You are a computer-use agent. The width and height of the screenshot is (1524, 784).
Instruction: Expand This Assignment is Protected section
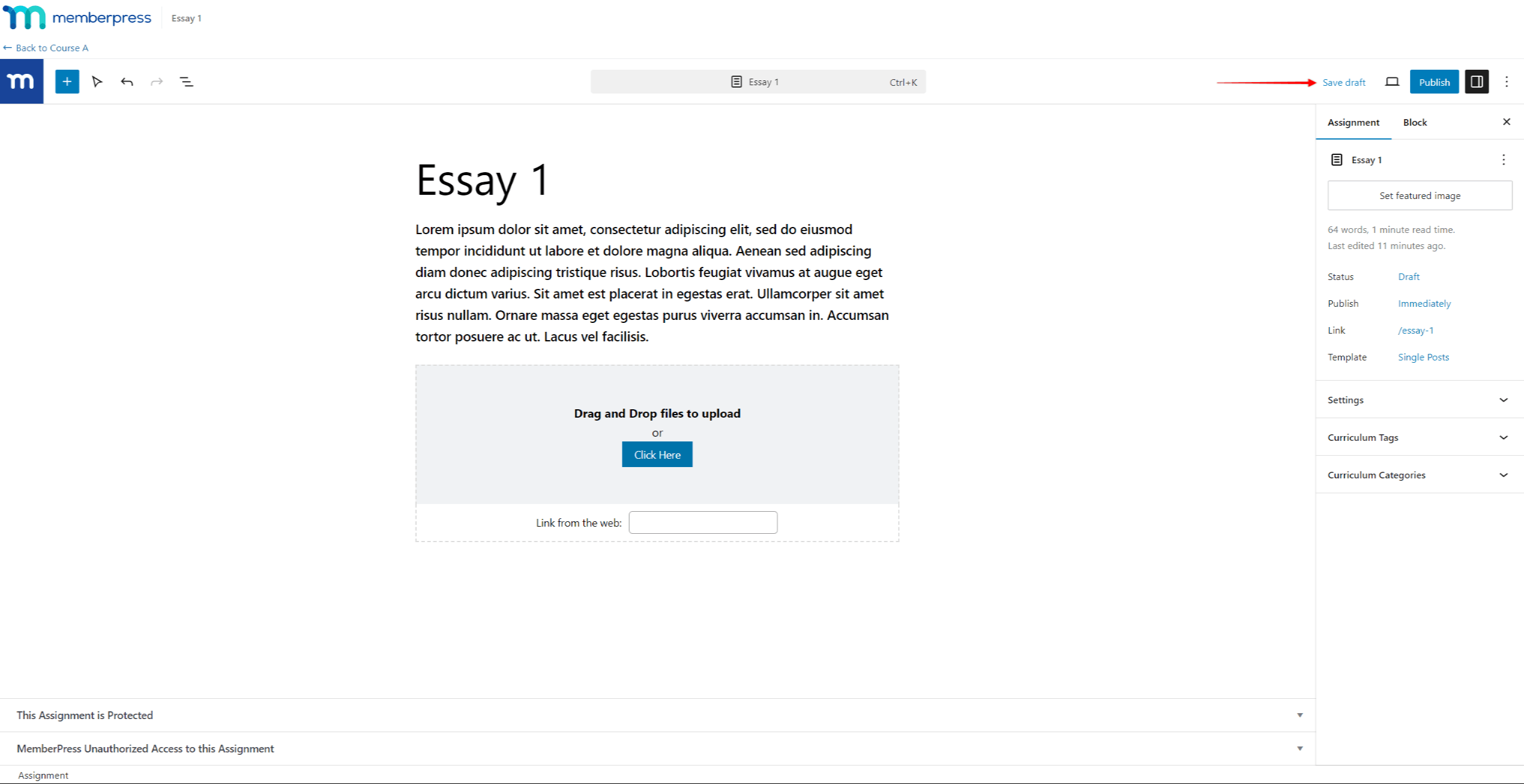click(x=1299, y=715)
